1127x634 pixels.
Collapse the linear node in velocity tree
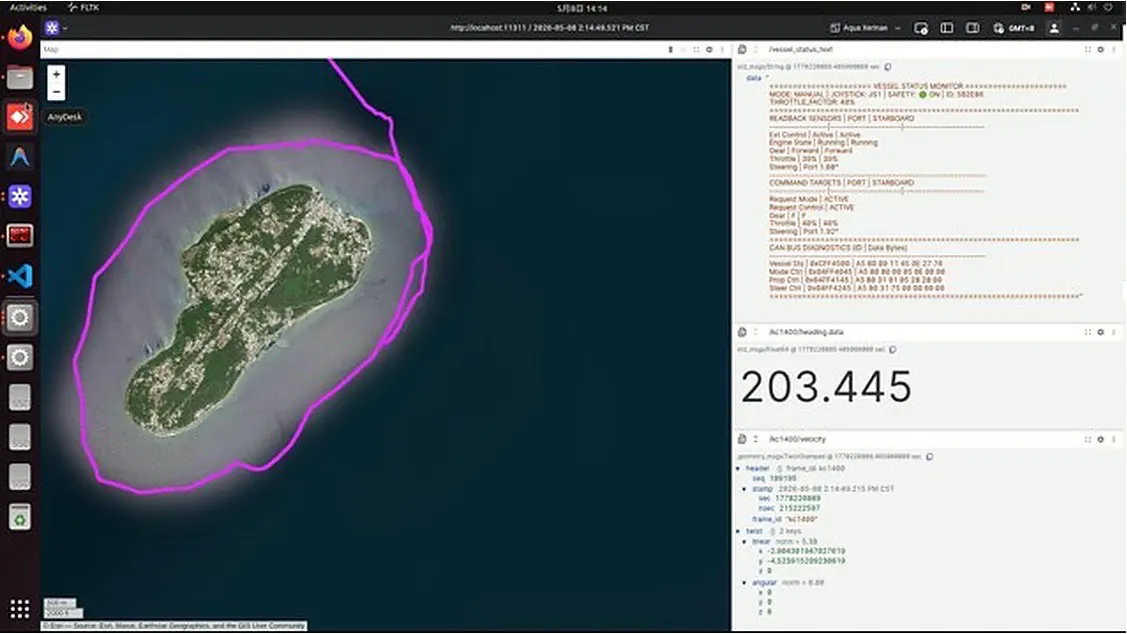coord(745,541)
